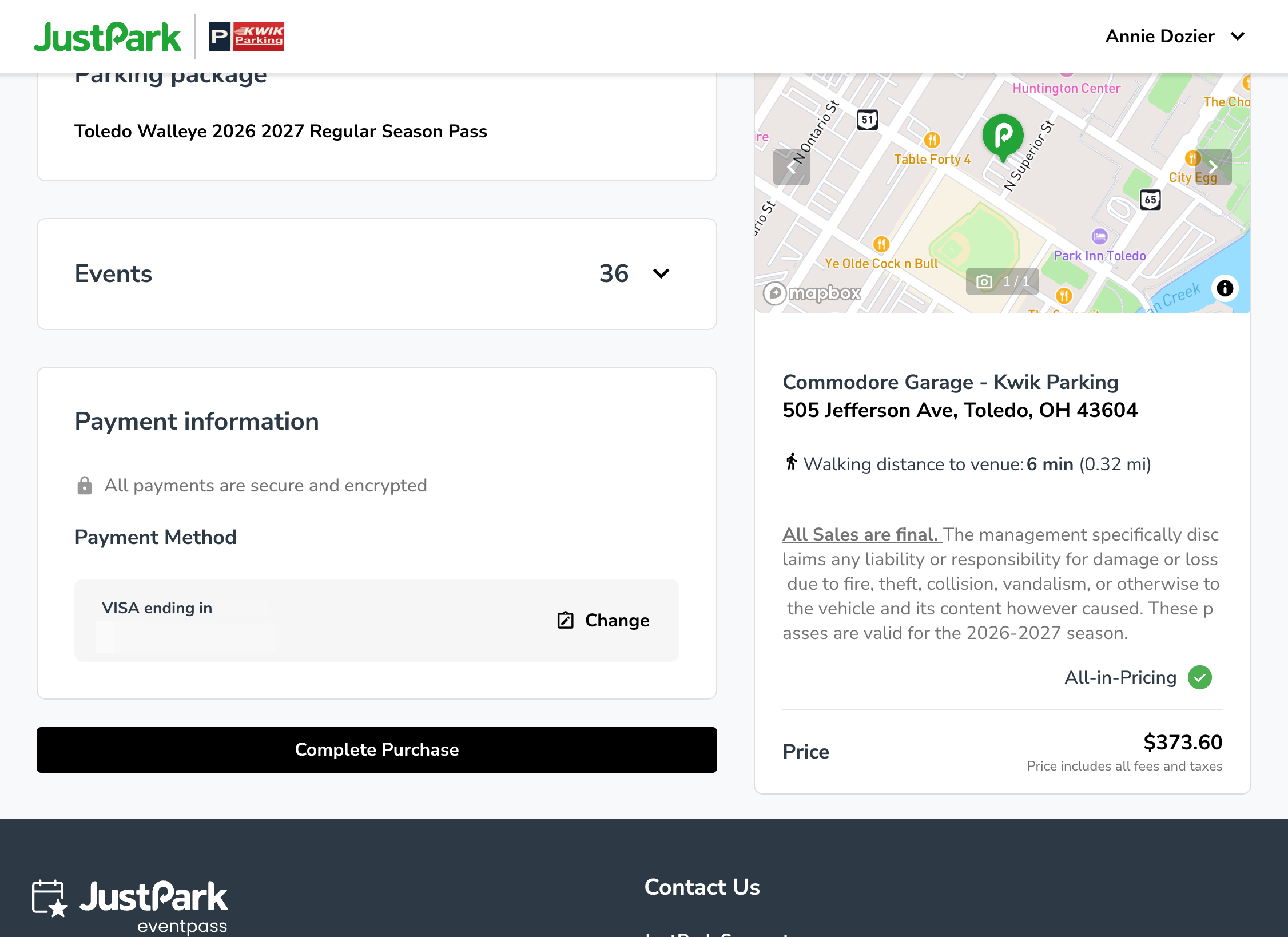Click the camera 1/1 photo counter
This screenshot has height=937, width=1288.
[1002, 281]
